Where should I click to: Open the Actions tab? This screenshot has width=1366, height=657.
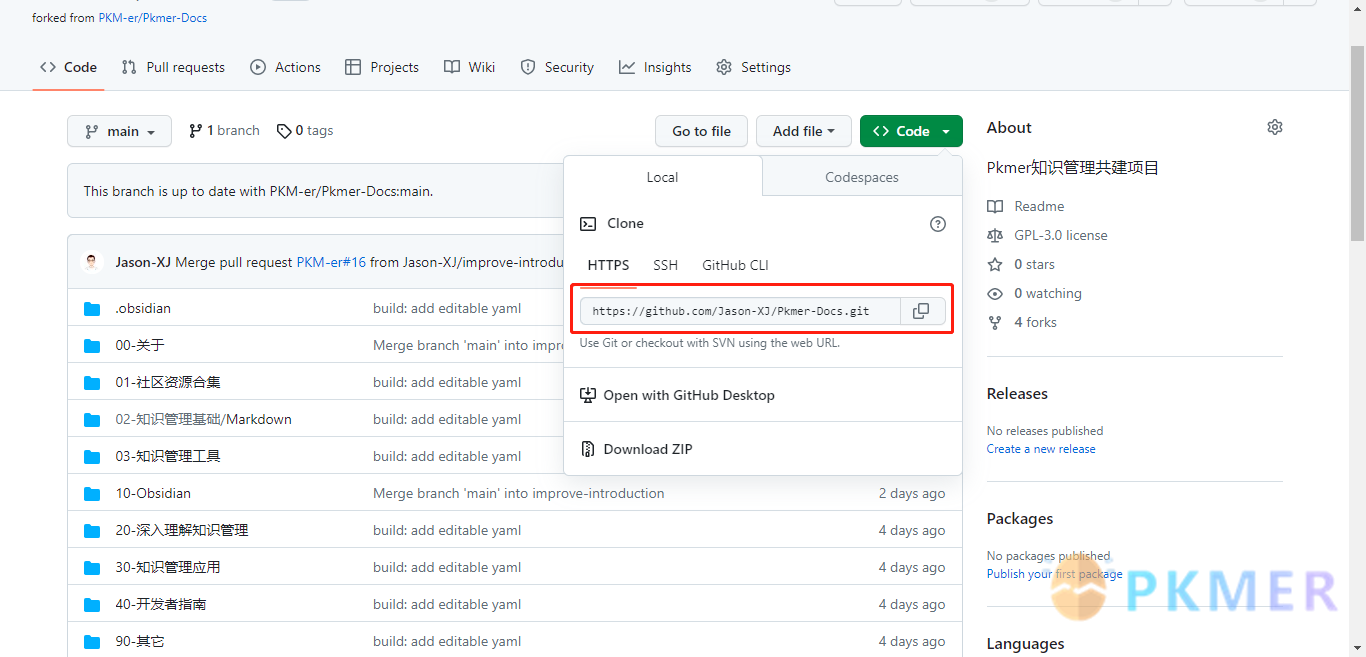(x=286, y=67)
